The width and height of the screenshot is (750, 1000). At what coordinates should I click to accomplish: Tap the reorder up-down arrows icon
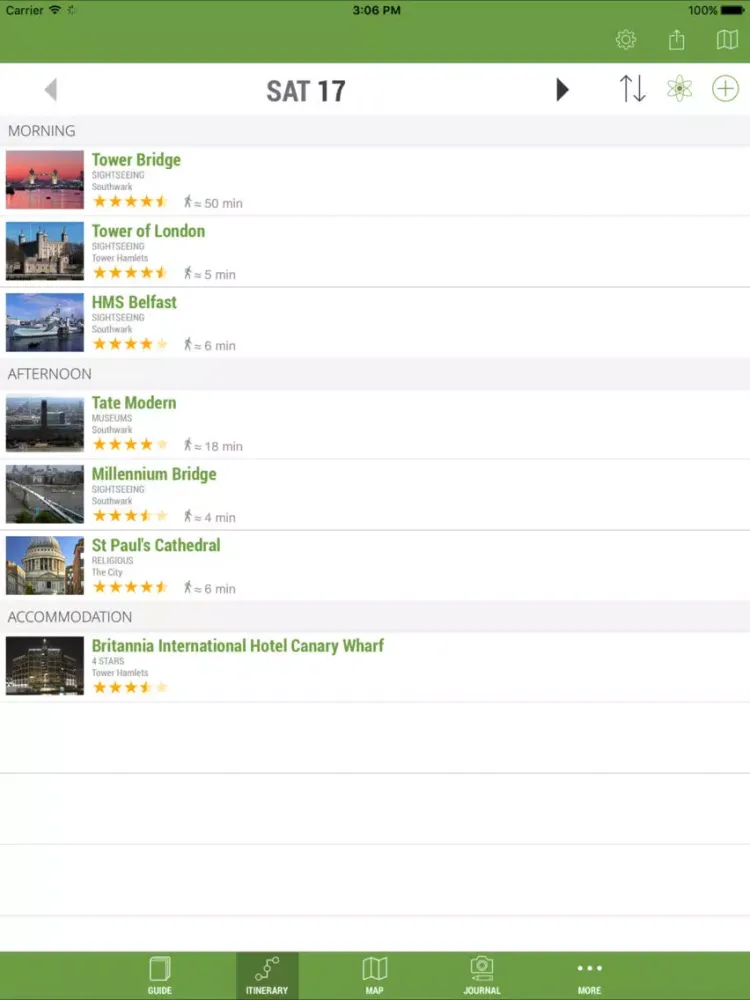pos(633,89)
